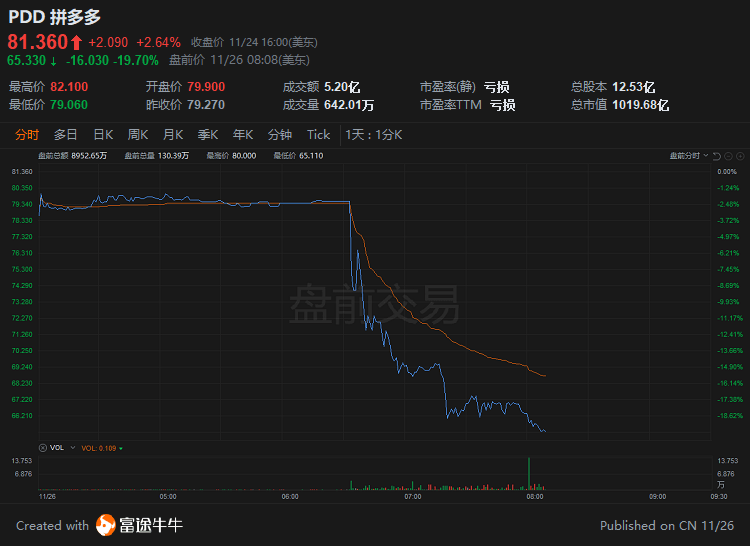Click the 盘前总额 8952.65万 label
This screenshot has height=546, width=750.
tap(73, 156)
